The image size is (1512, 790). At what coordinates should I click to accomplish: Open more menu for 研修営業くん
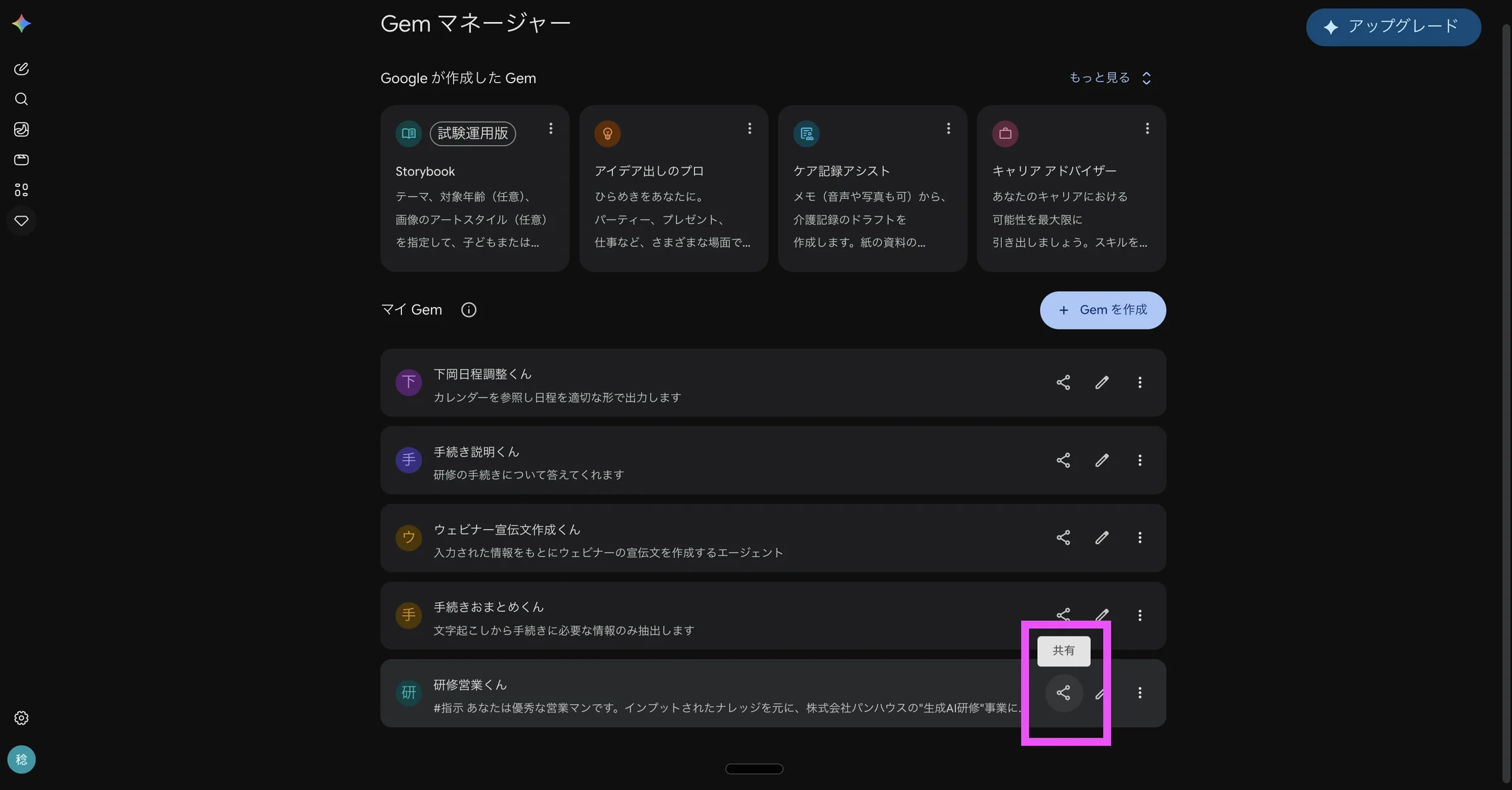pos(1140,693)
